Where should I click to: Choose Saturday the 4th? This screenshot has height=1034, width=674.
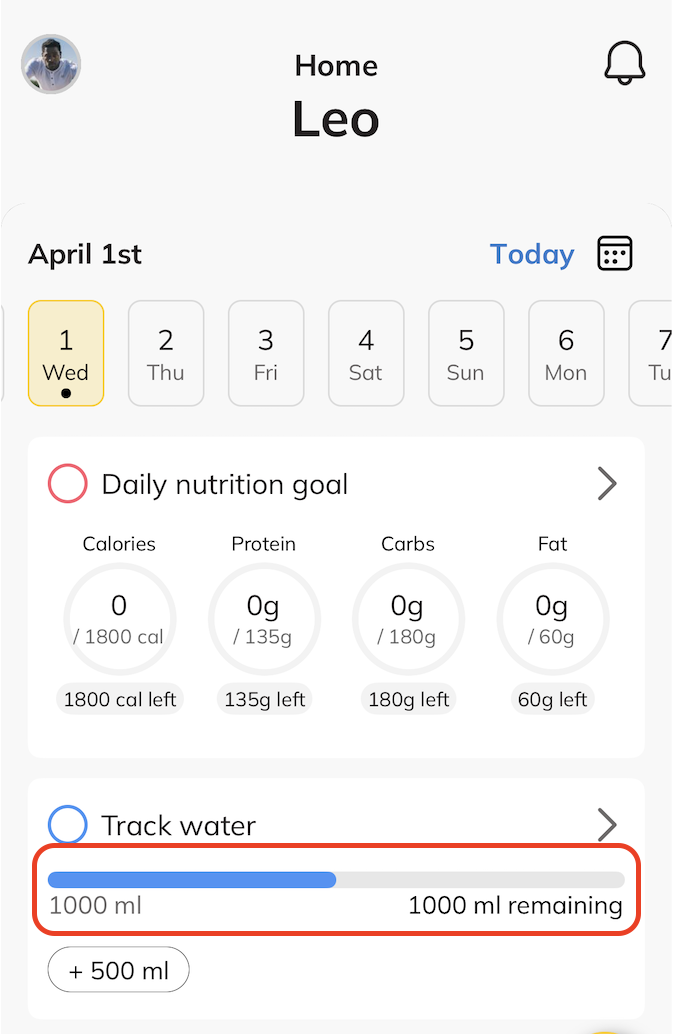pyautogui.click(x=366, y=353)
